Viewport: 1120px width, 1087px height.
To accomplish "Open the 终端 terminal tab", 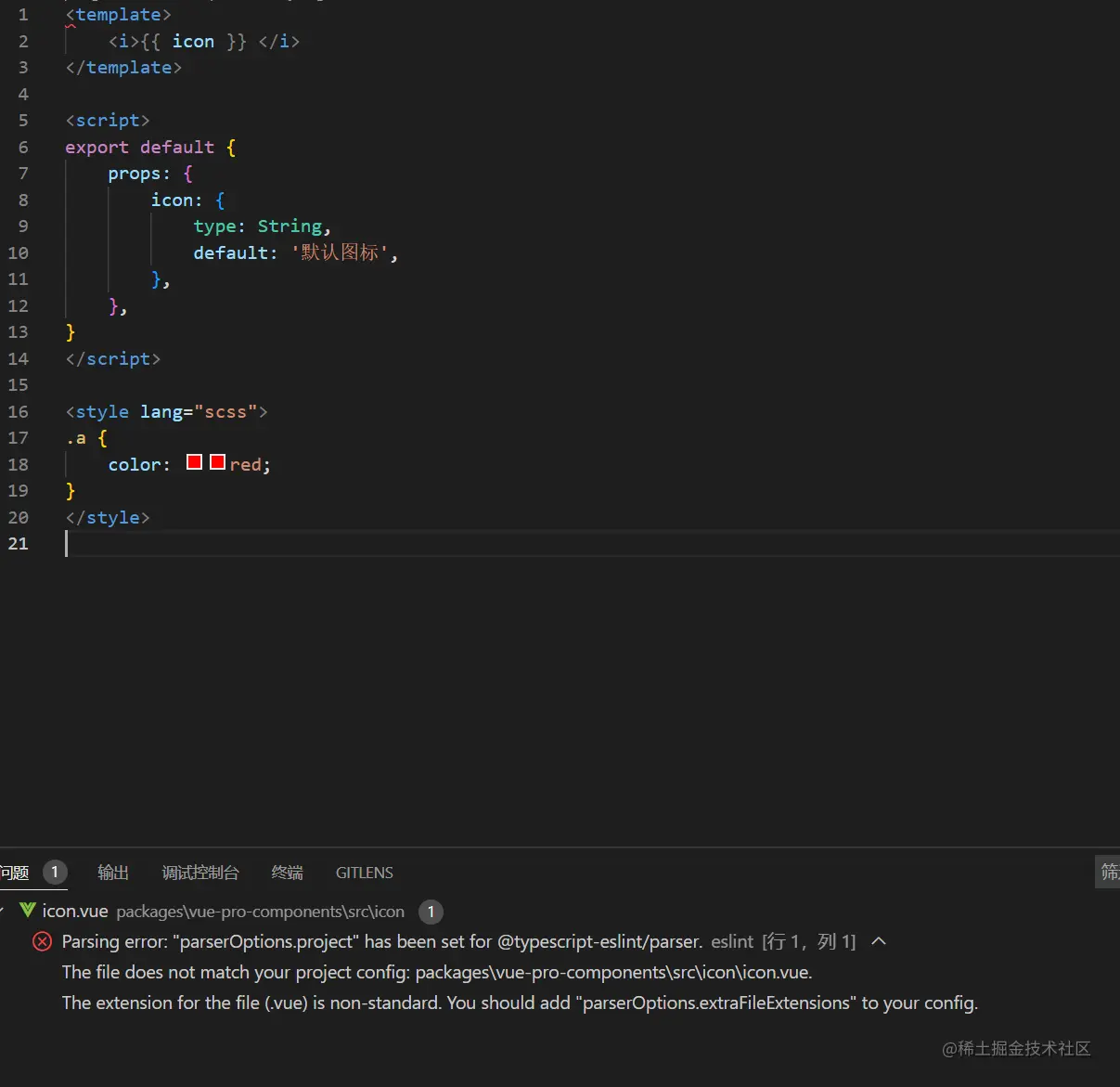I will click(x=288, y=873).
